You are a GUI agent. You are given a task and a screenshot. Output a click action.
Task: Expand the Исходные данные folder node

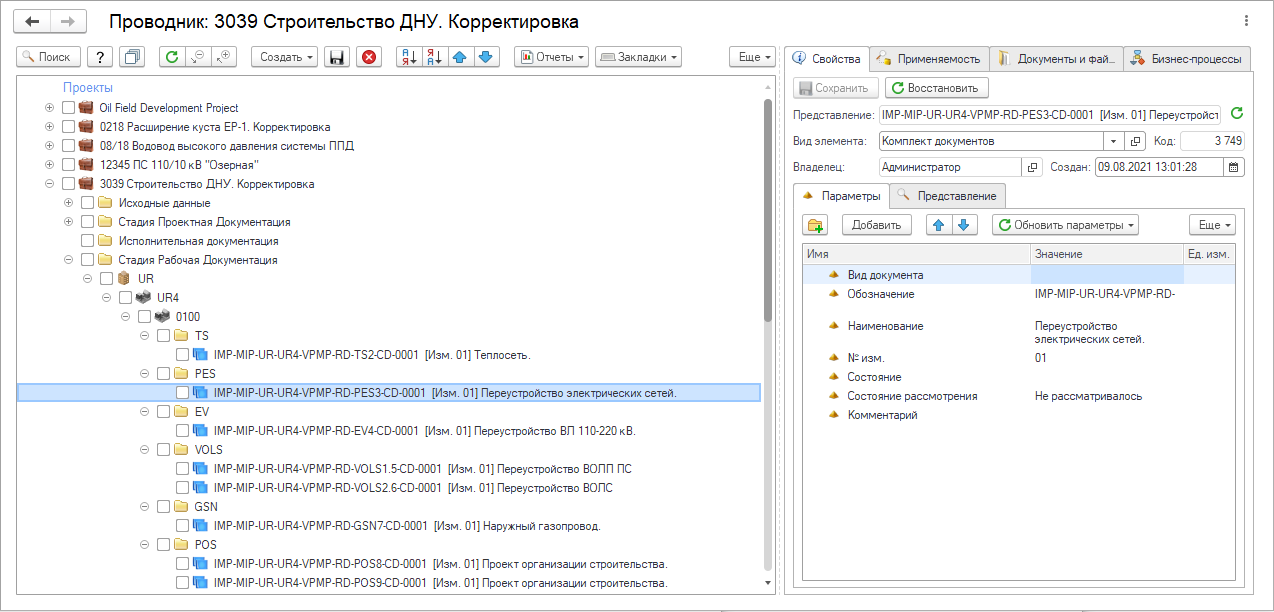click(68, 203)
